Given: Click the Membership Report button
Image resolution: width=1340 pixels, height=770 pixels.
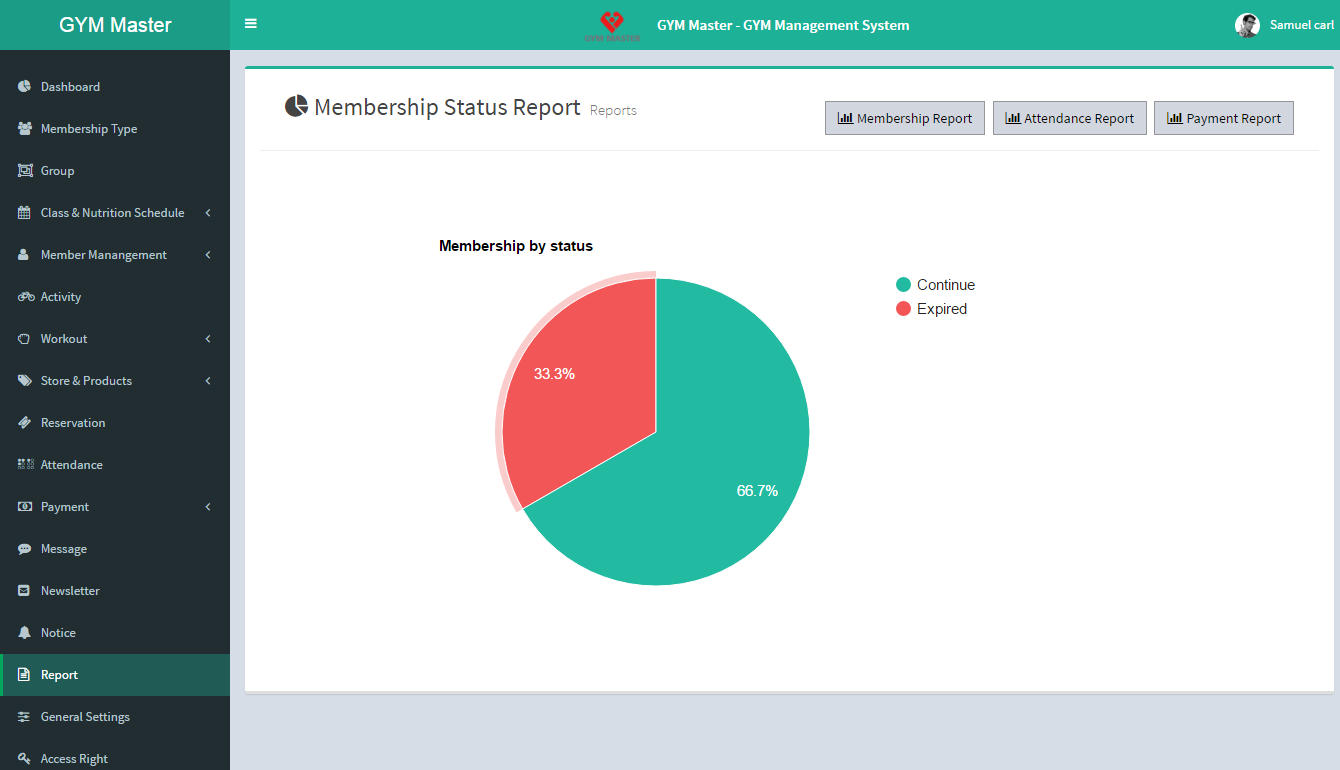Looking at the screenshot, I should click(x=905, y=118).
